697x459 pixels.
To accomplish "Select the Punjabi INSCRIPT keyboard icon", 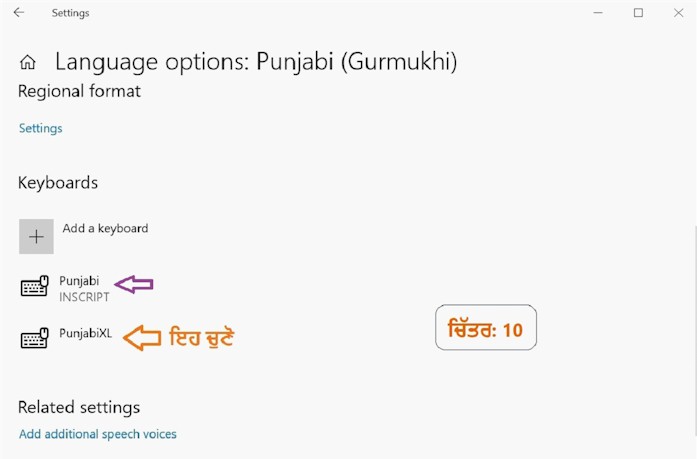I will pos(35,286).
